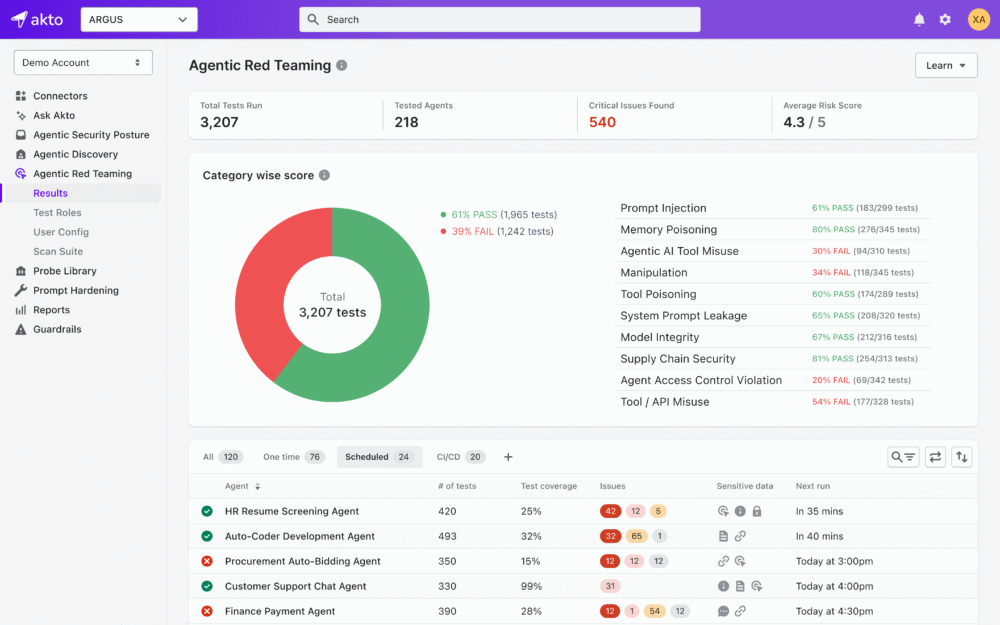
Task: Open the ARGUS dropdown
Action: [139, 19]
